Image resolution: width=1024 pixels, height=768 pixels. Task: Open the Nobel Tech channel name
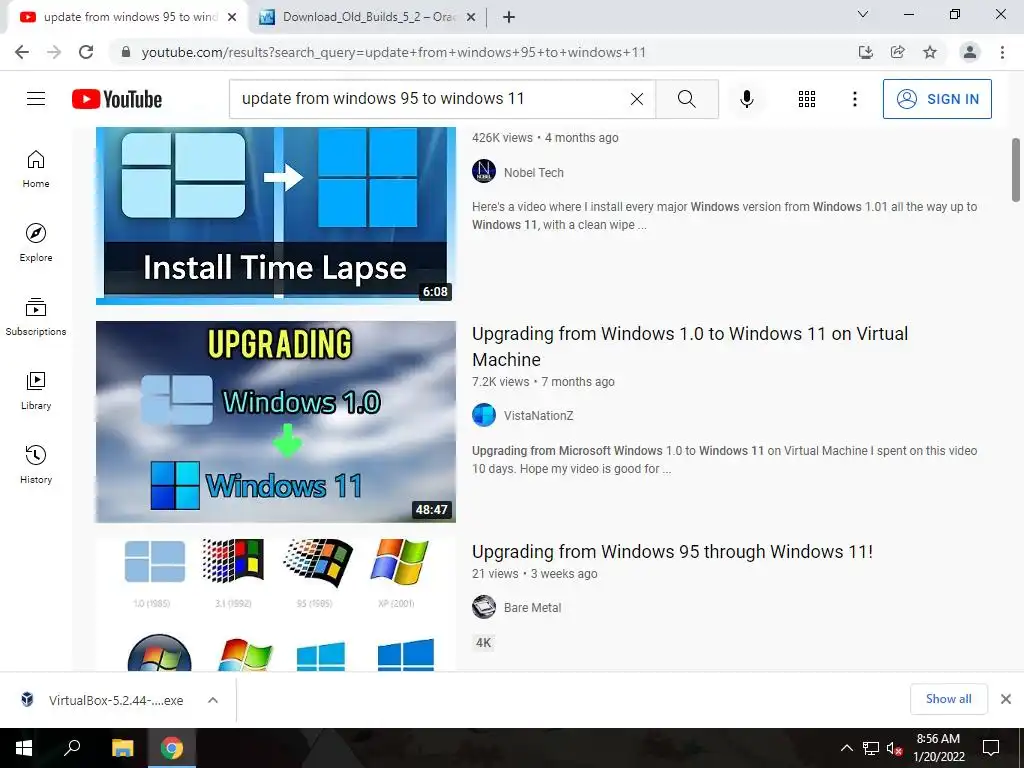click(534, 172)
